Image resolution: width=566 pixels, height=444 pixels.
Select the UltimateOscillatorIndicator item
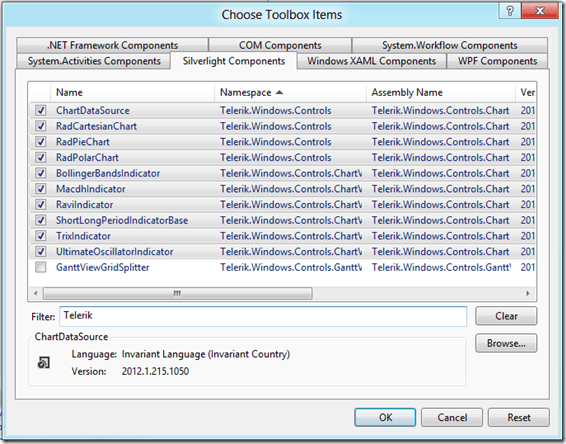(x=114, y=252)
